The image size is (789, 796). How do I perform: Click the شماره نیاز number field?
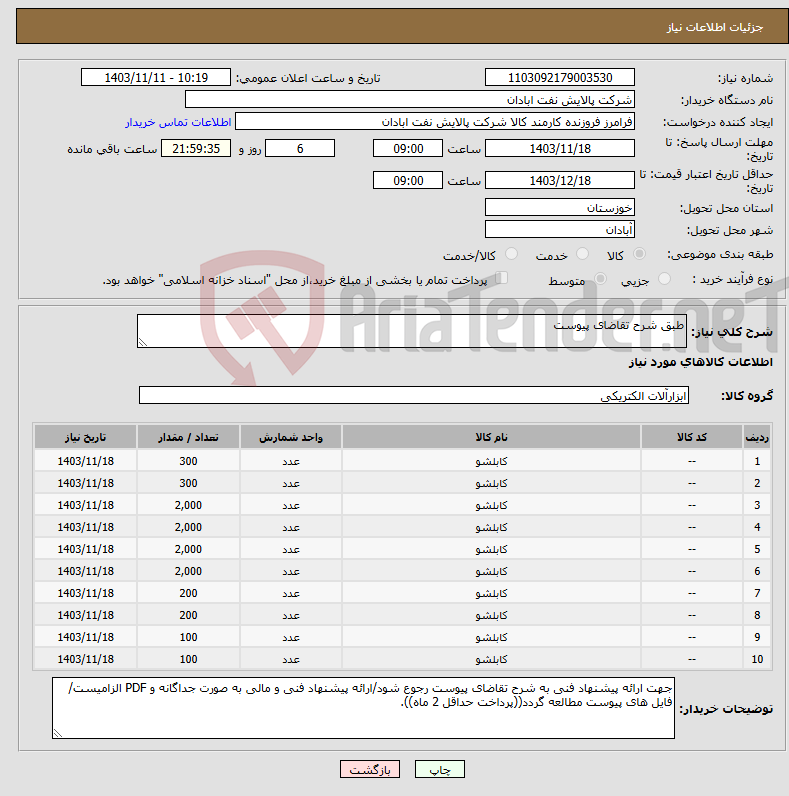coord(560,78)
